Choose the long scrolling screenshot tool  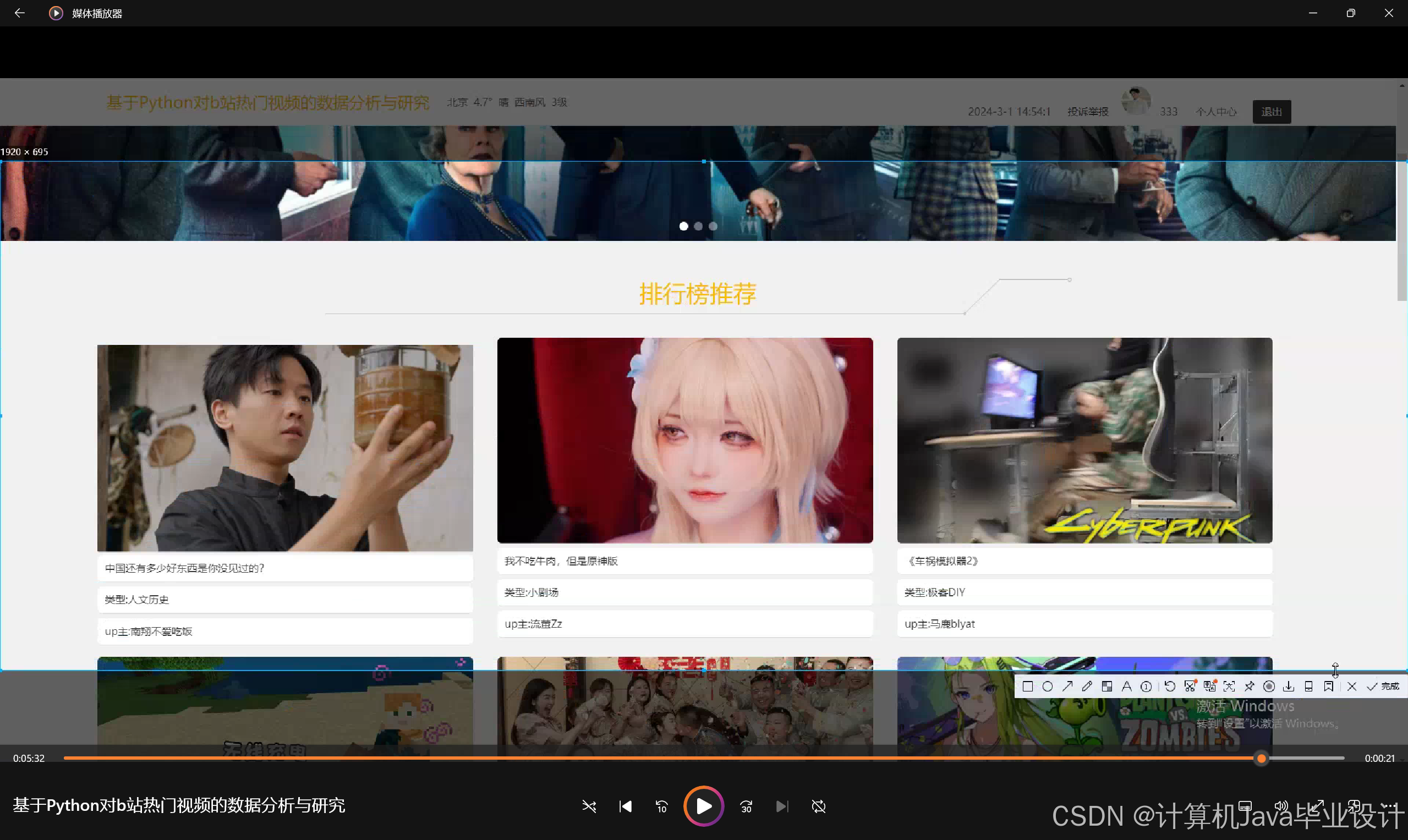tap(1190, 687)
